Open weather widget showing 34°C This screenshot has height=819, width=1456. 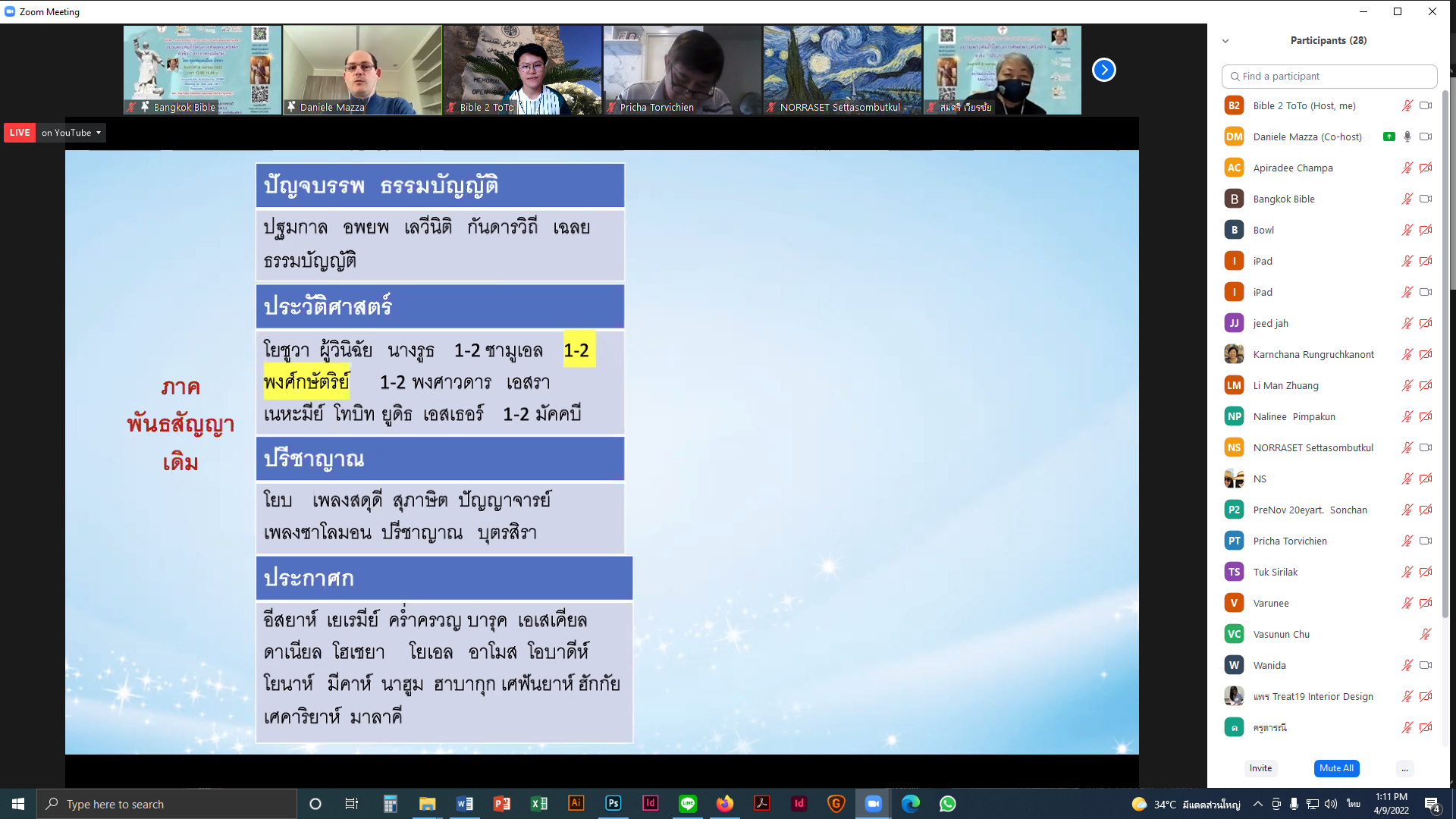tap(1186, 804)
